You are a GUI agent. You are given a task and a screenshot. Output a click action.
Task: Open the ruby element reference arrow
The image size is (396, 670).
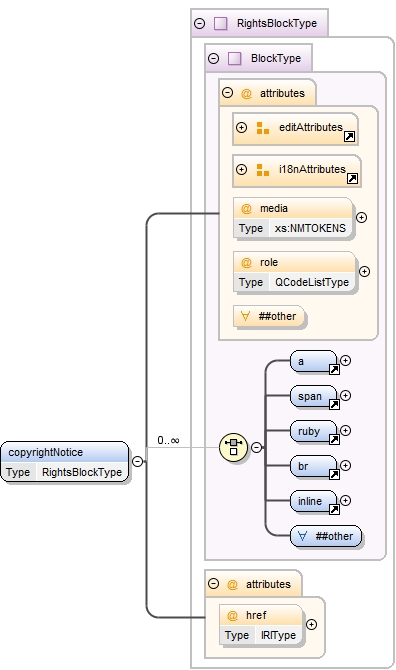(x=334, y=439)
